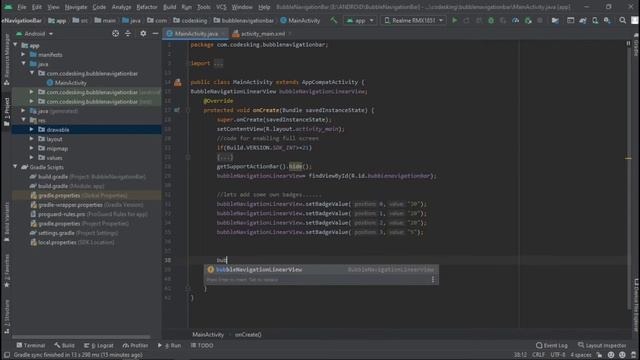This screenshot has width=640, height=360.
Task: Run the app with the green play icon
Action: (x=454, y=20)
